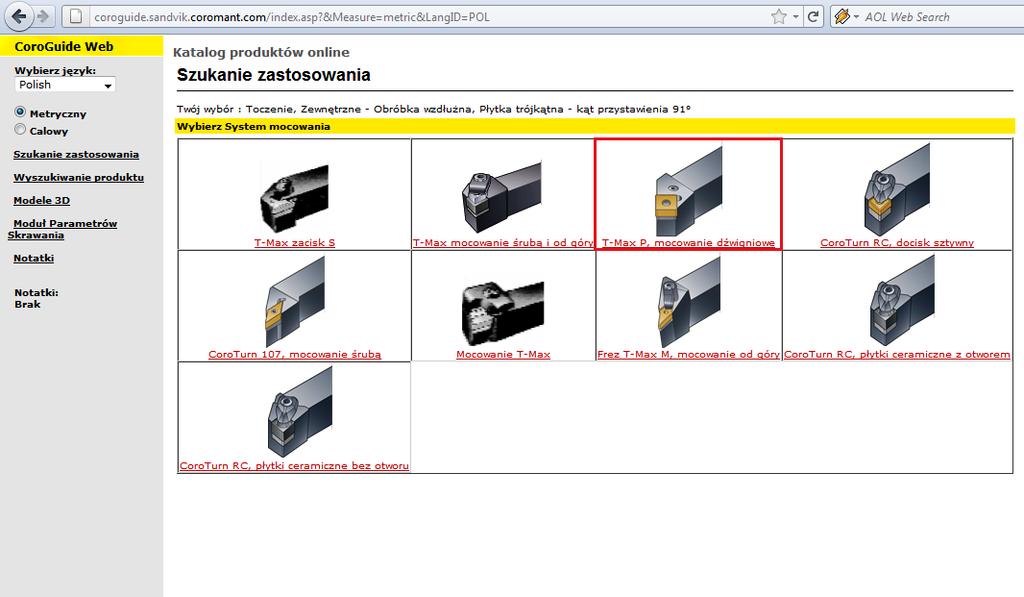Image resolution: width=1024 pixels, height=597 pixels.
Task: Select the Calowy radio button
Action: pyautogui.click(x=20, y=129)
